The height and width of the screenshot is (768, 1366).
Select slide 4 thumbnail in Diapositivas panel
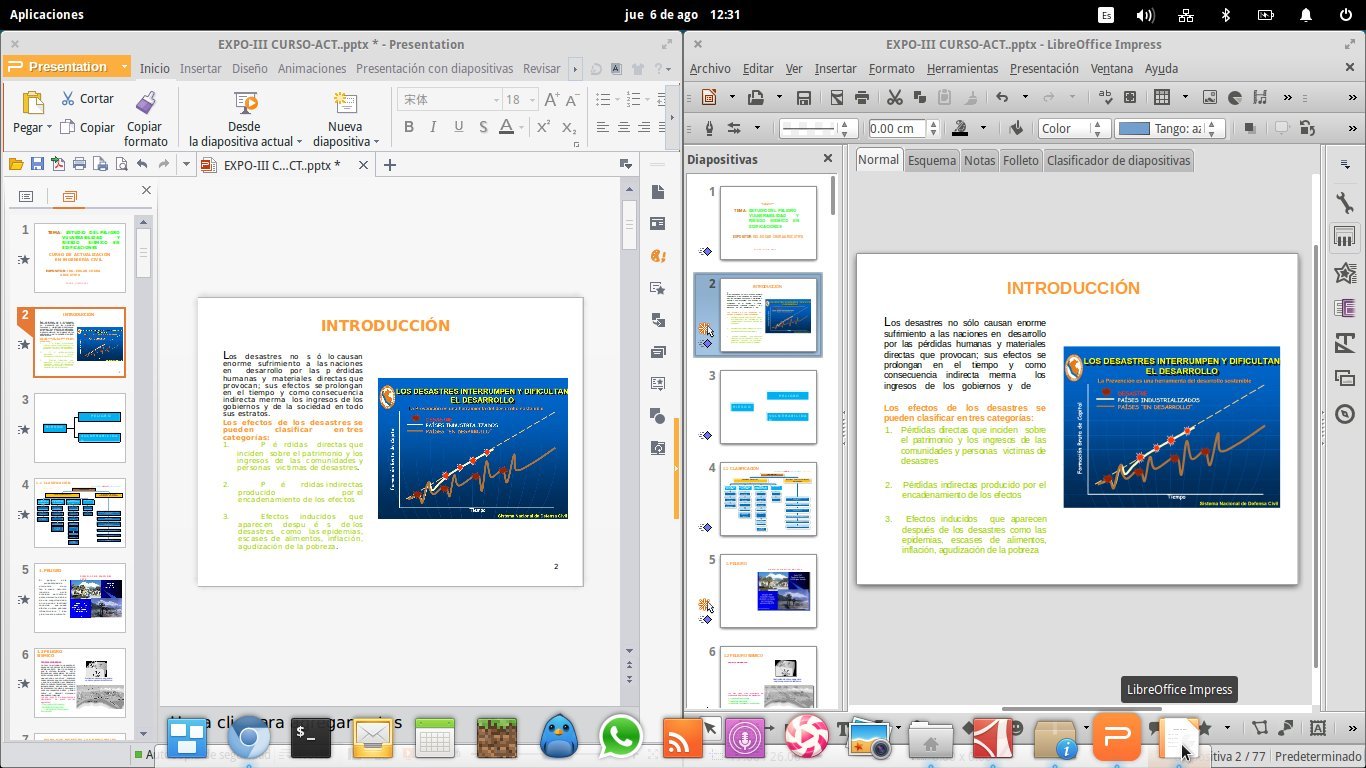coord(768,498)
